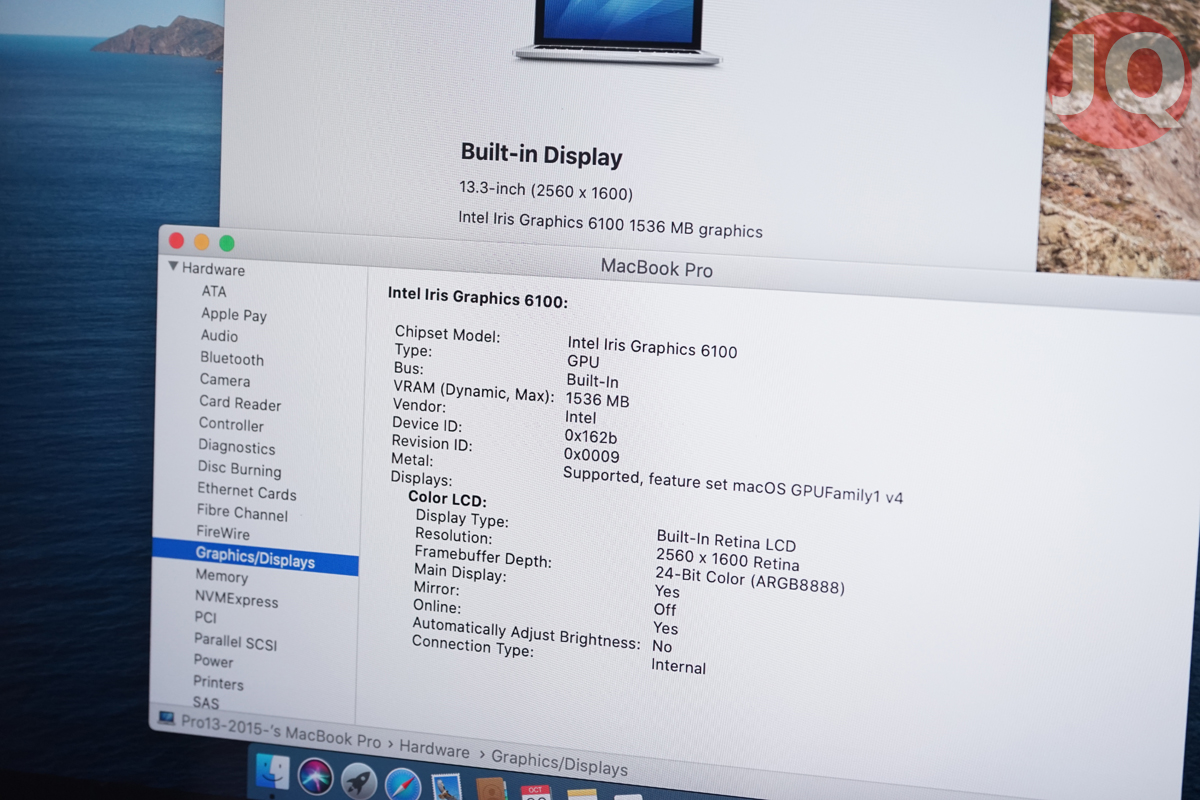Click Graphics/Displays segment in path bar
Screen dimensions: 1200x800
559,763
